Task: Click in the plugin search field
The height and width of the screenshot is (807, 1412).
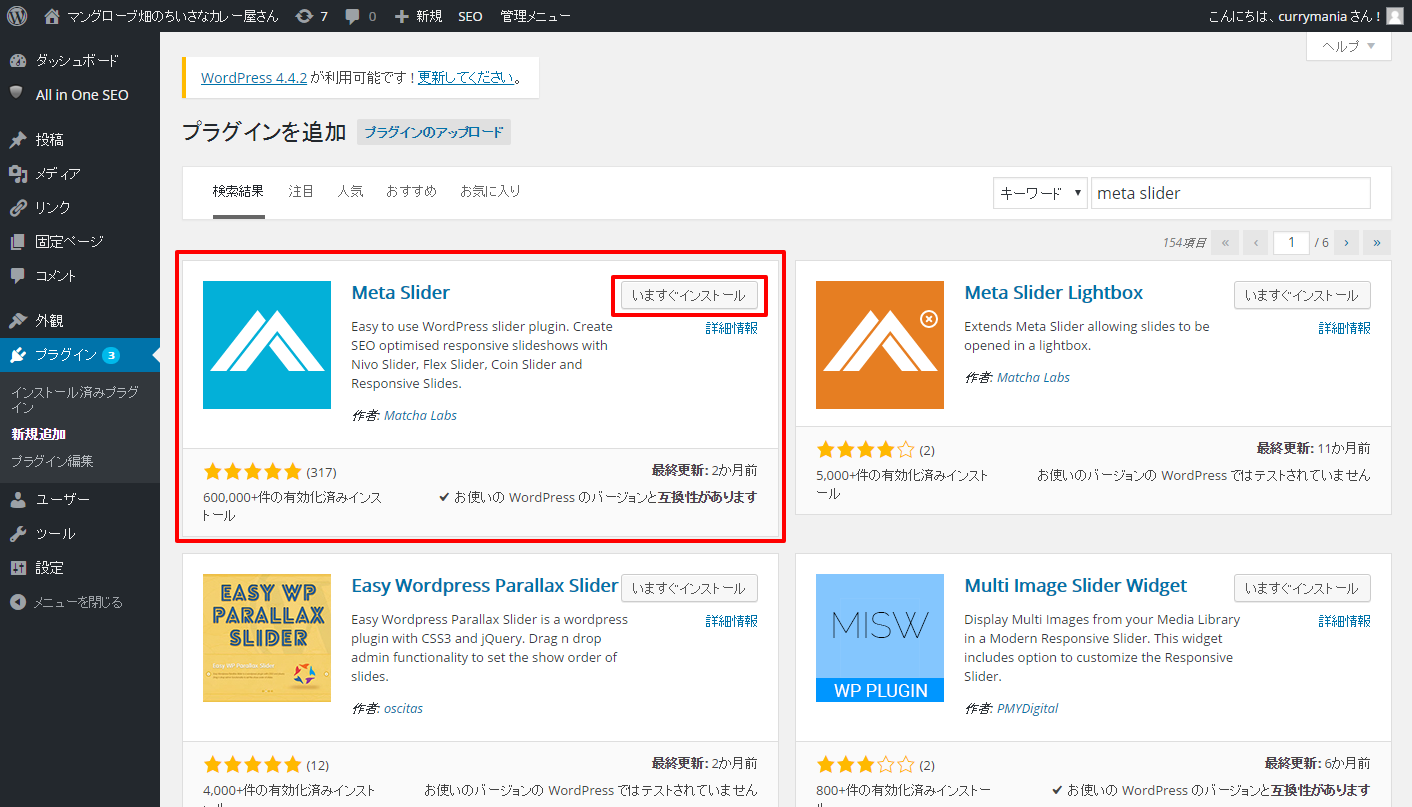Action: click(1231, 193)
